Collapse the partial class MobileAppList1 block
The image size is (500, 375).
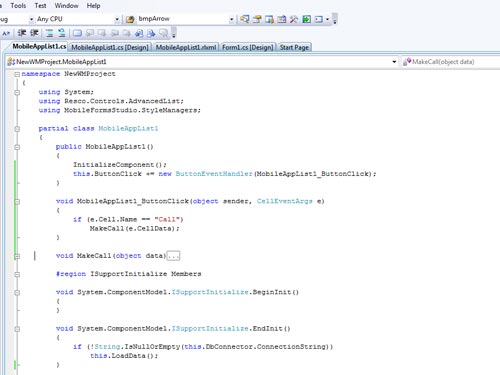click(17, 129)
